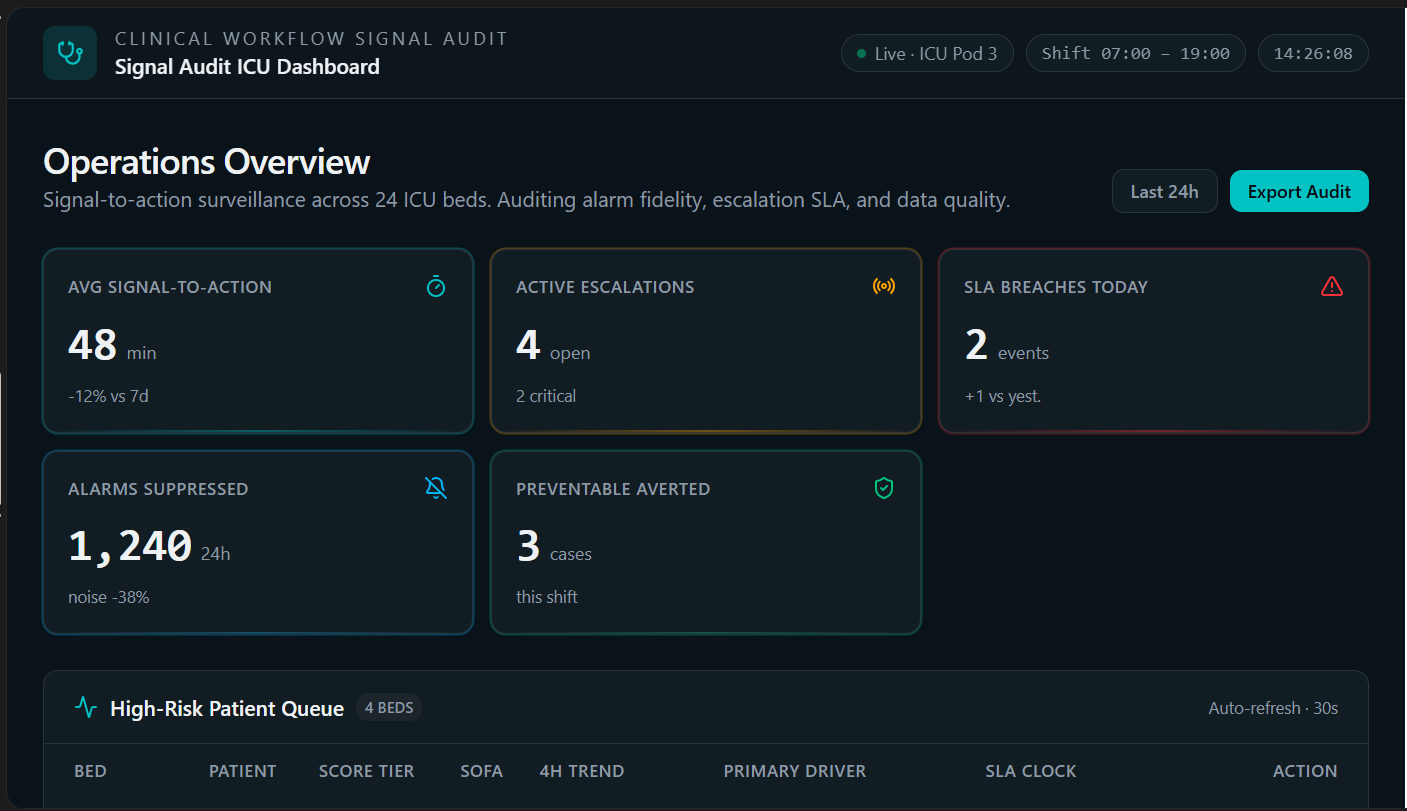Image resolution: width=1407 pixels, height=811 pixels.
Task: Click the 4 BEDS badge
Action: 389,708
